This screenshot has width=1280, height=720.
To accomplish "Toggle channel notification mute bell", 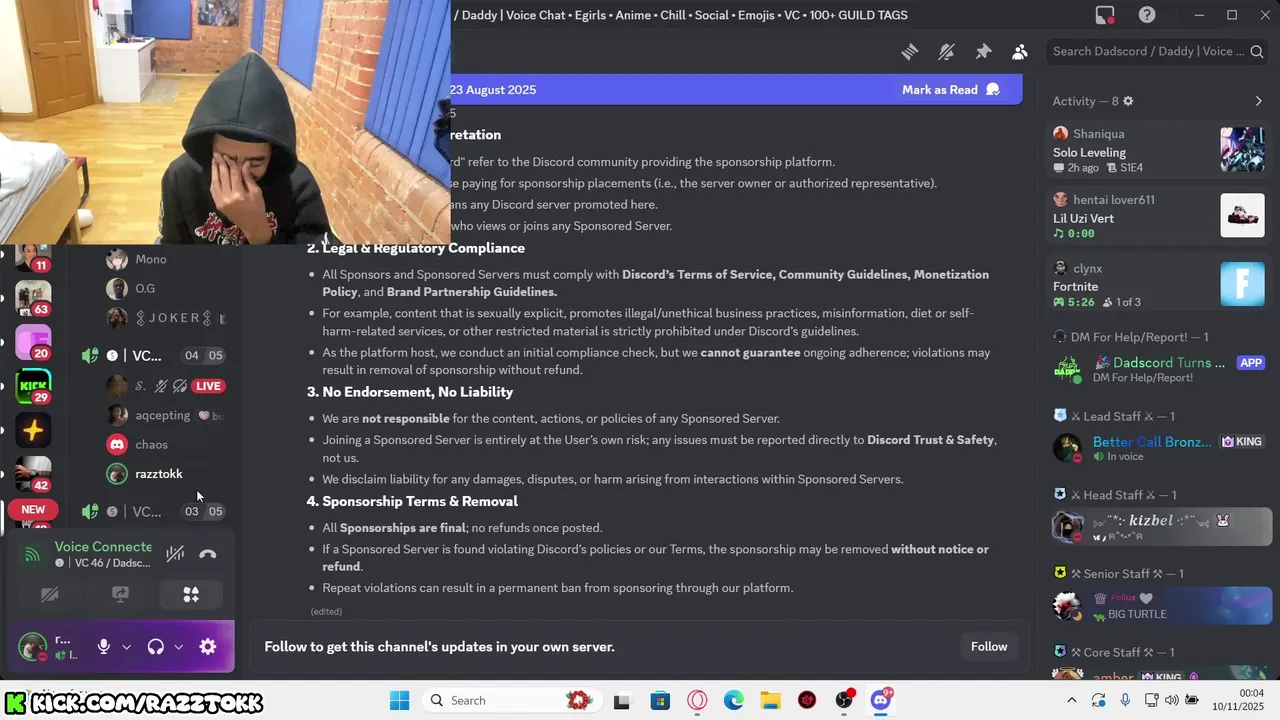I will pos(946,52).
